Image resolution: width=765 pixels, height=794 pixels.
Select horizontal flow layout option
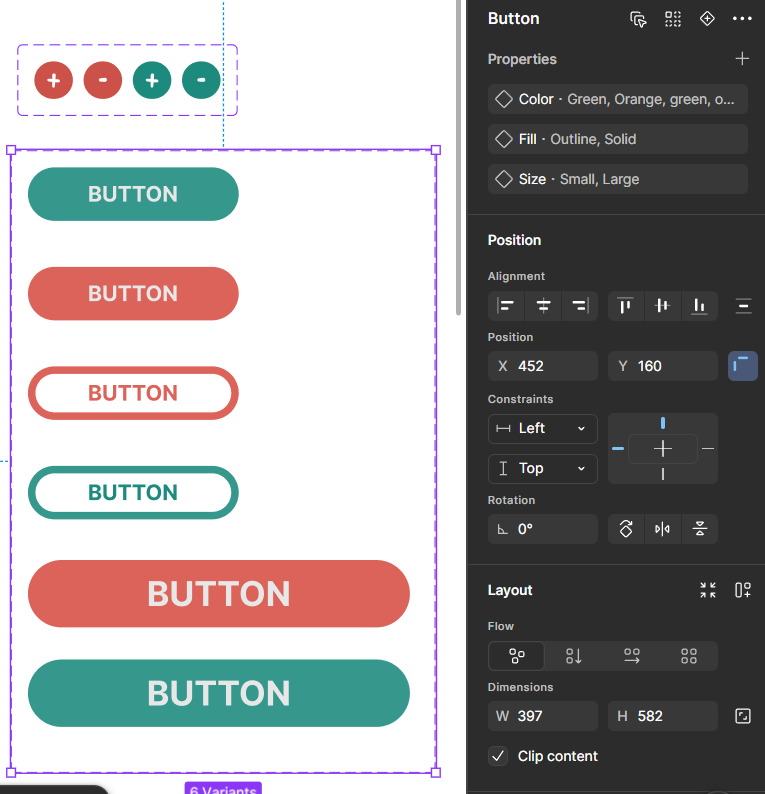click(631, 656)
